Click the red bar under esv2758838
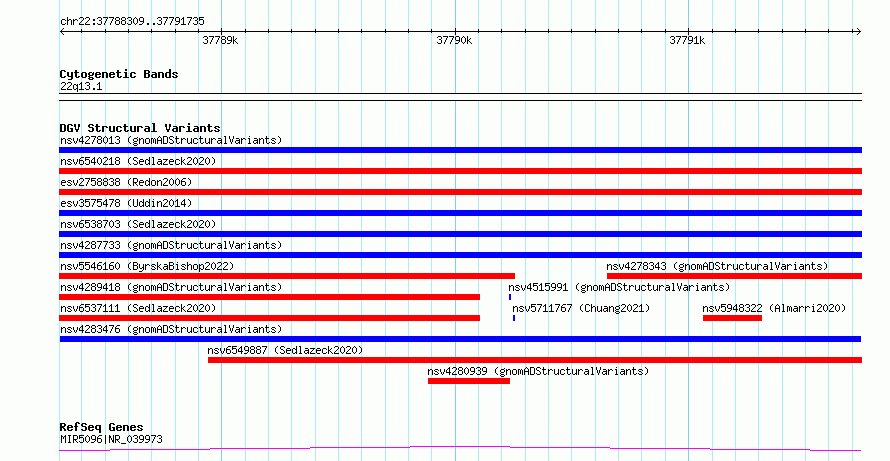 [460, 192]
